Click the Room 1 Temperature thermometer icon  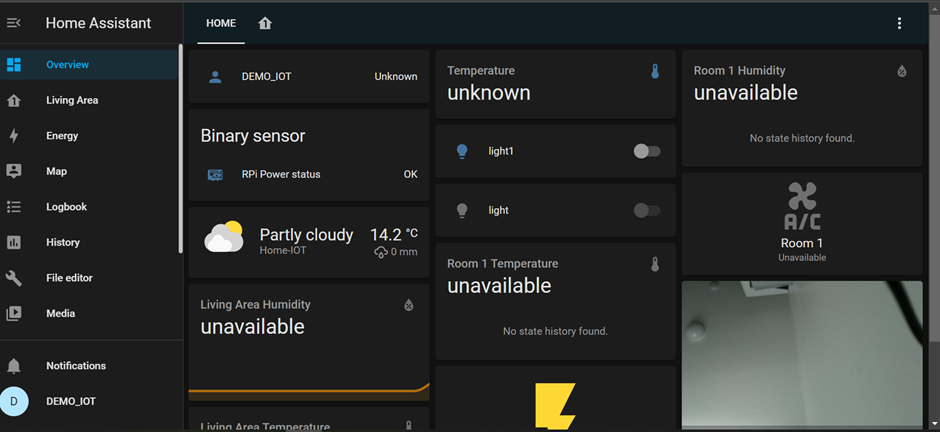(655, 264)
